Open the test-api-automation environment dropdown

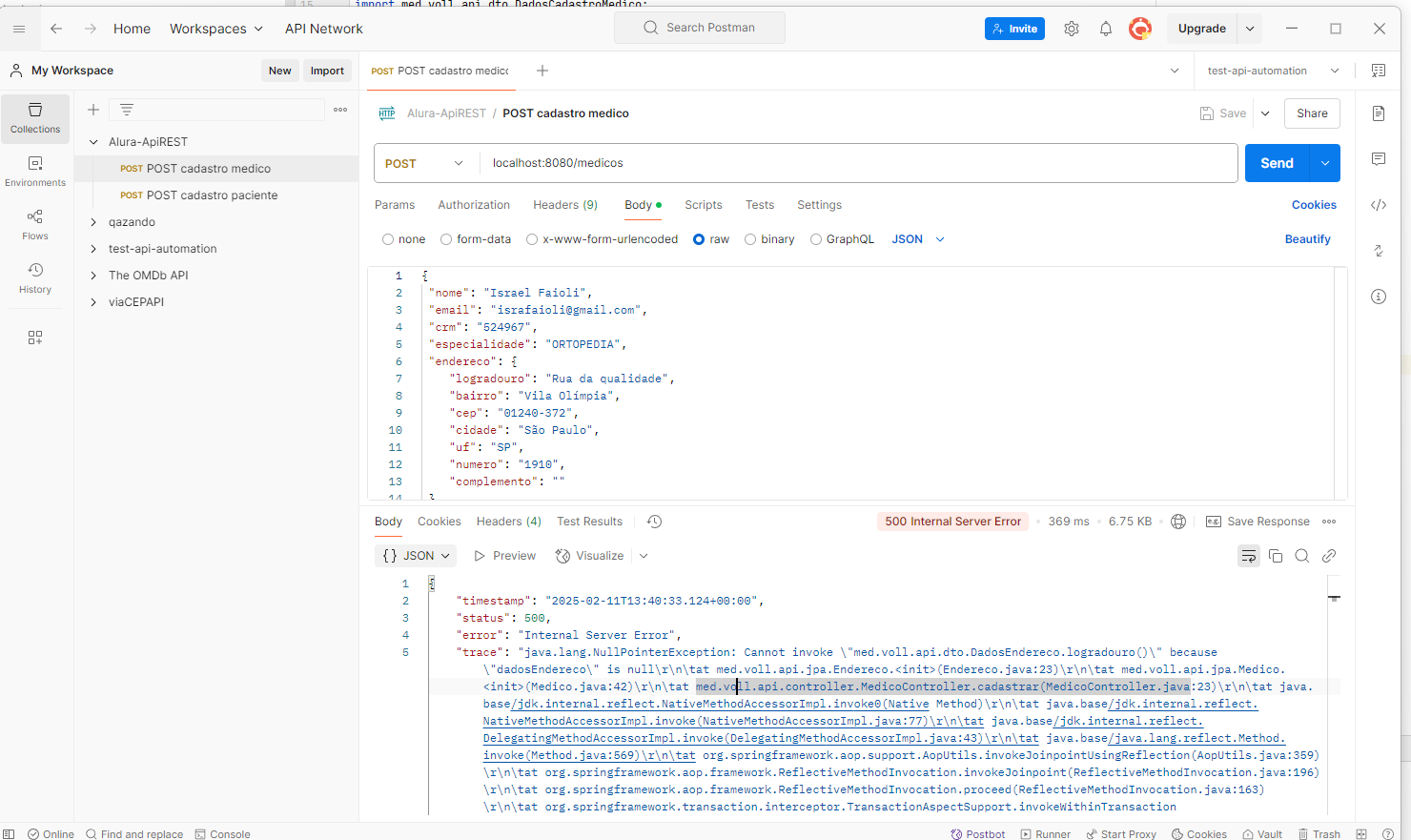tap(1273, 71)
